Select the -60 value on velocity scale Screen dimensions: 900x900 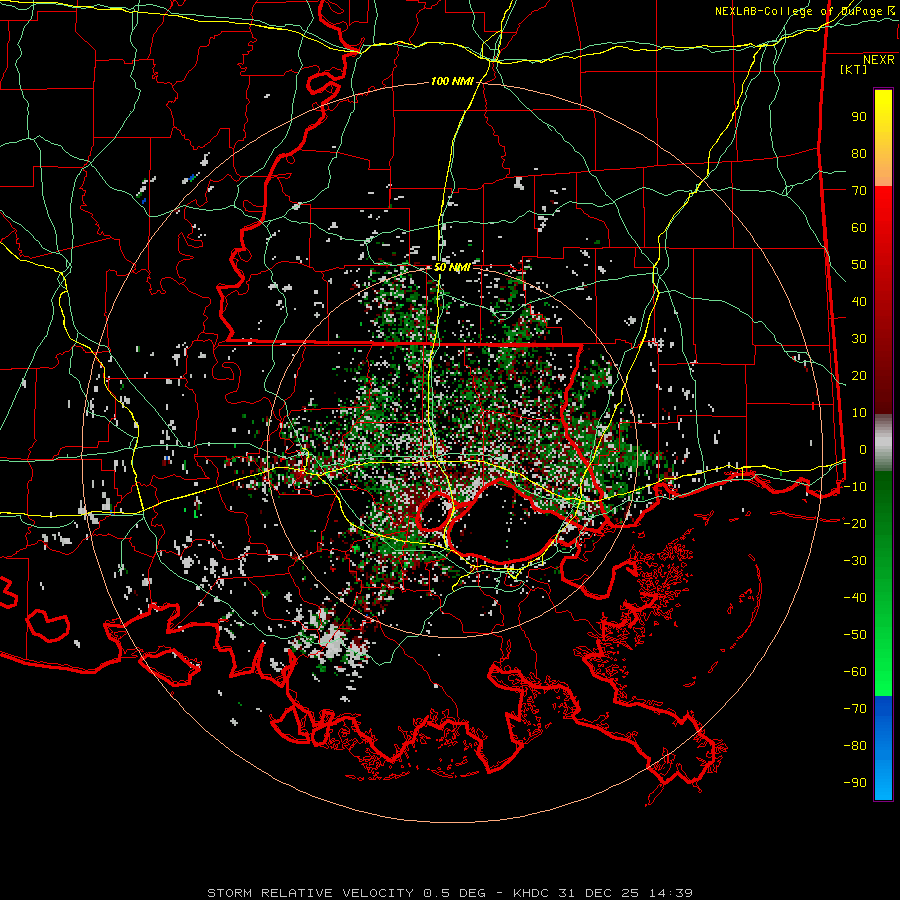pos(855,672)
